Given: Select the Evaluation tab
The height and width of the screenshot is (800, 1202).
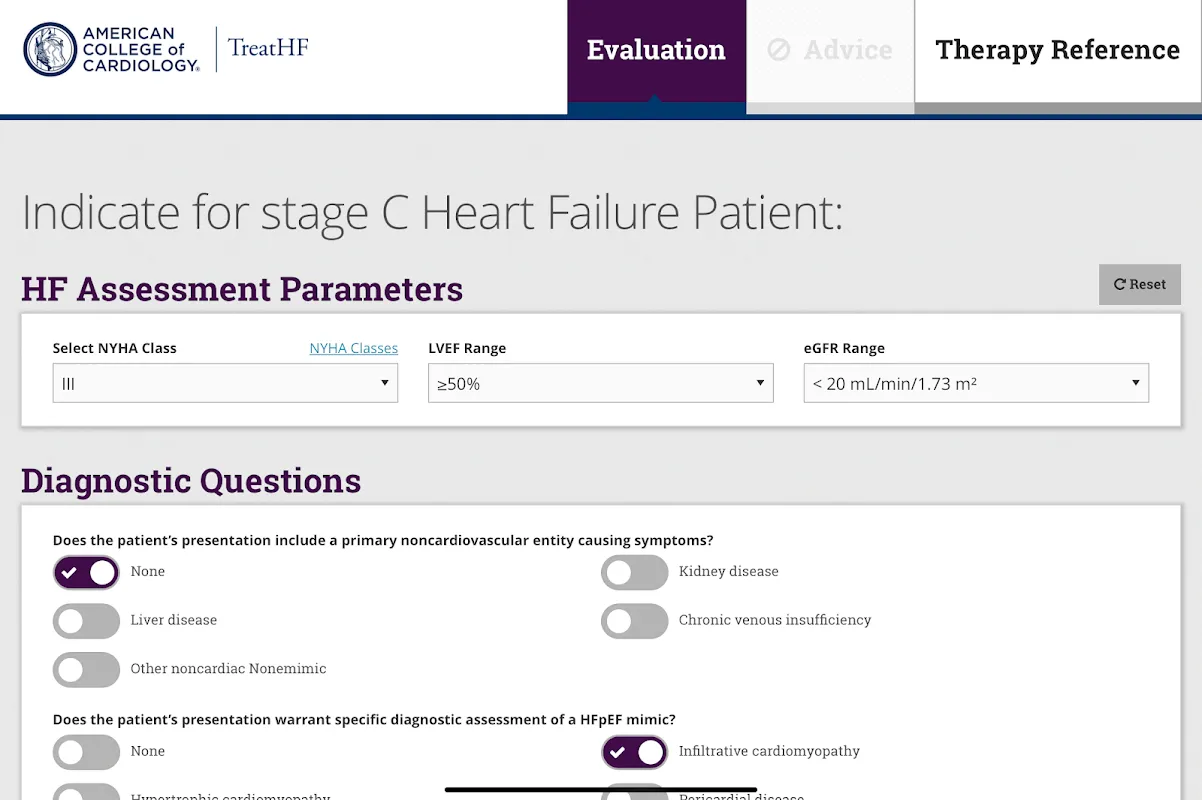Looking at the screenshot, I should pyautogui.click(x=656, y=50).
